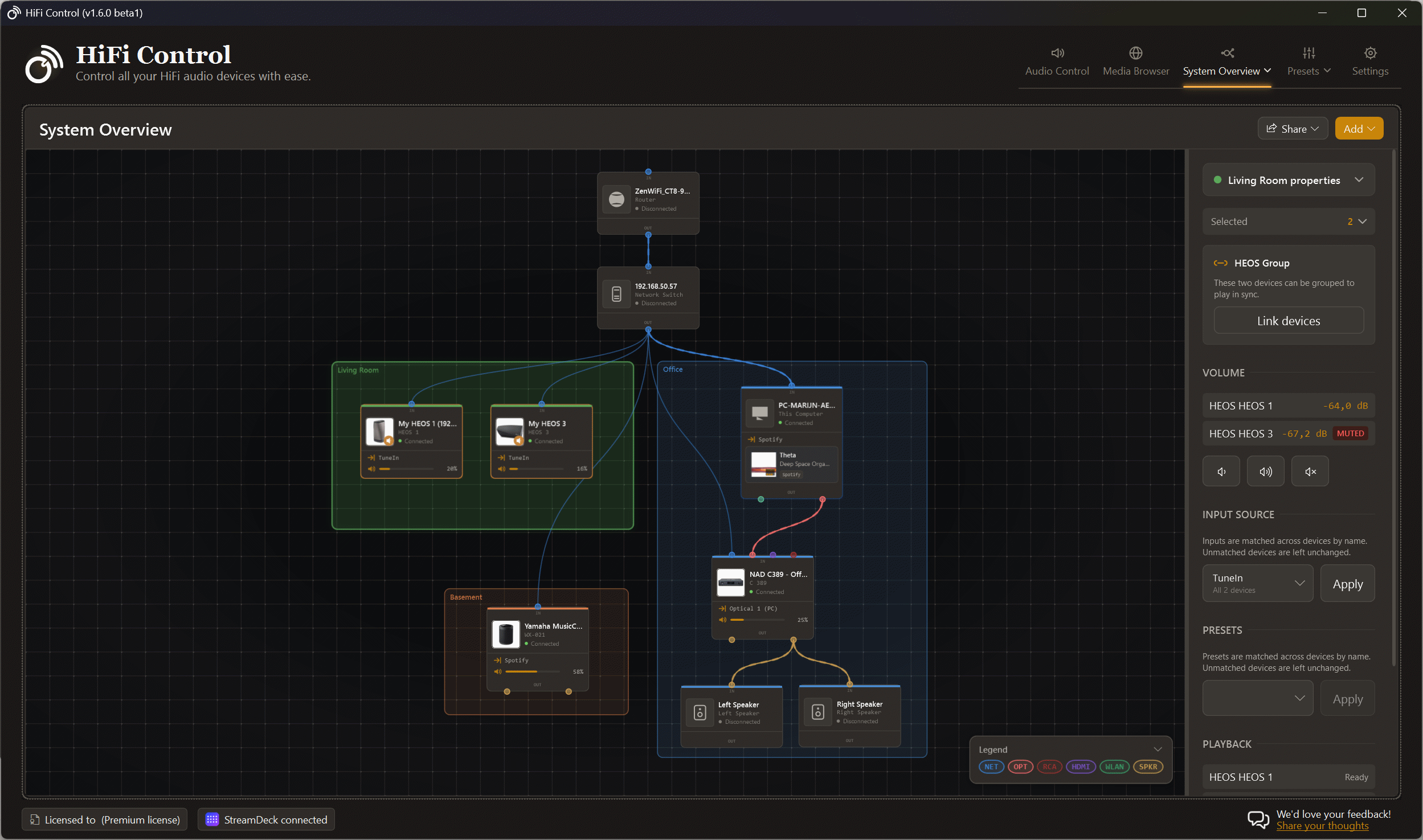Screen dimensions: 1423x840
Task: Click Link devices button
Action: pyautogui.click(x=1289, y=321)
